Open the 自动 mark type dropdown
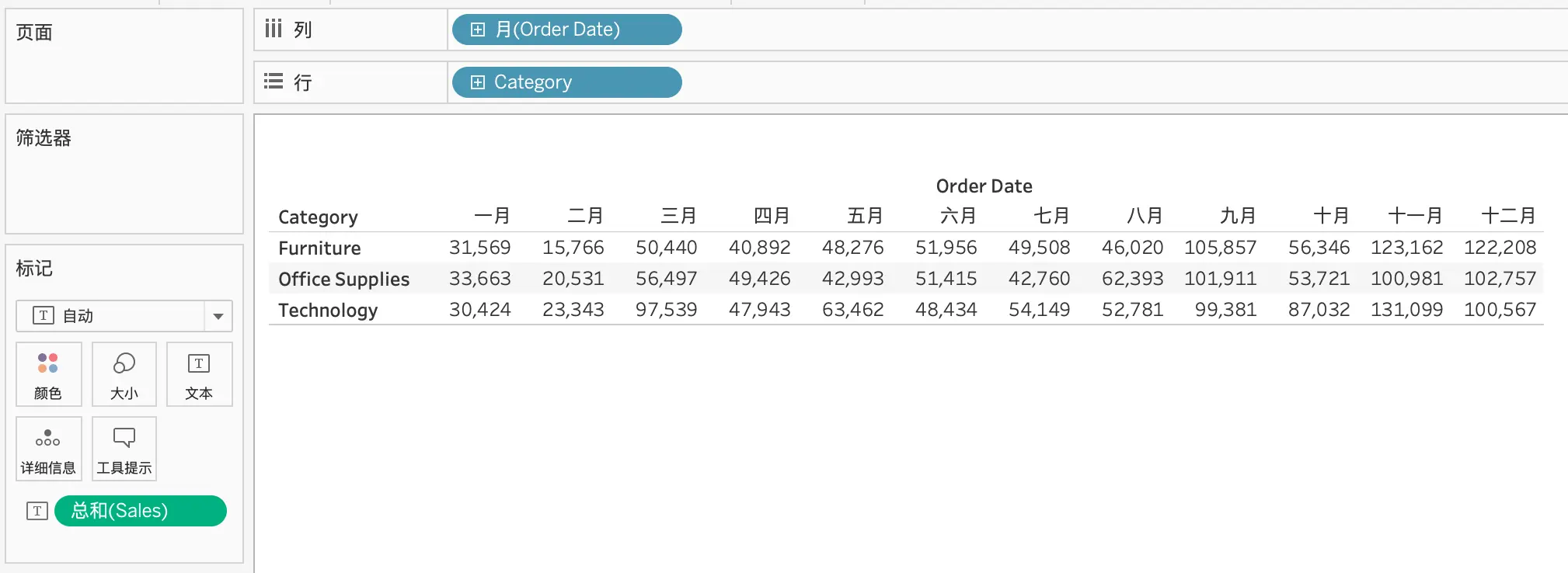 (124, 316)
